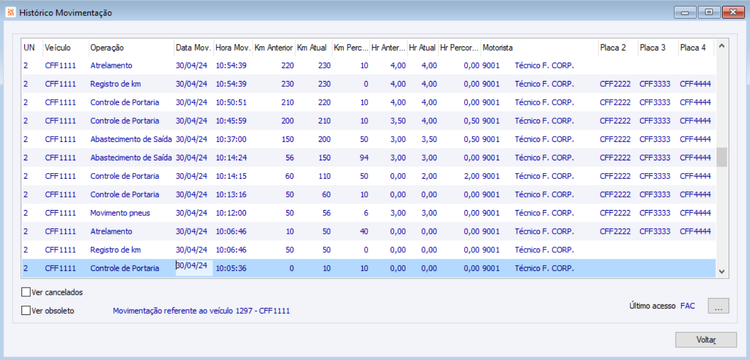Open the ellipsis button beside FAC
This screenshot has width=750, height=360.
[718, 306]
